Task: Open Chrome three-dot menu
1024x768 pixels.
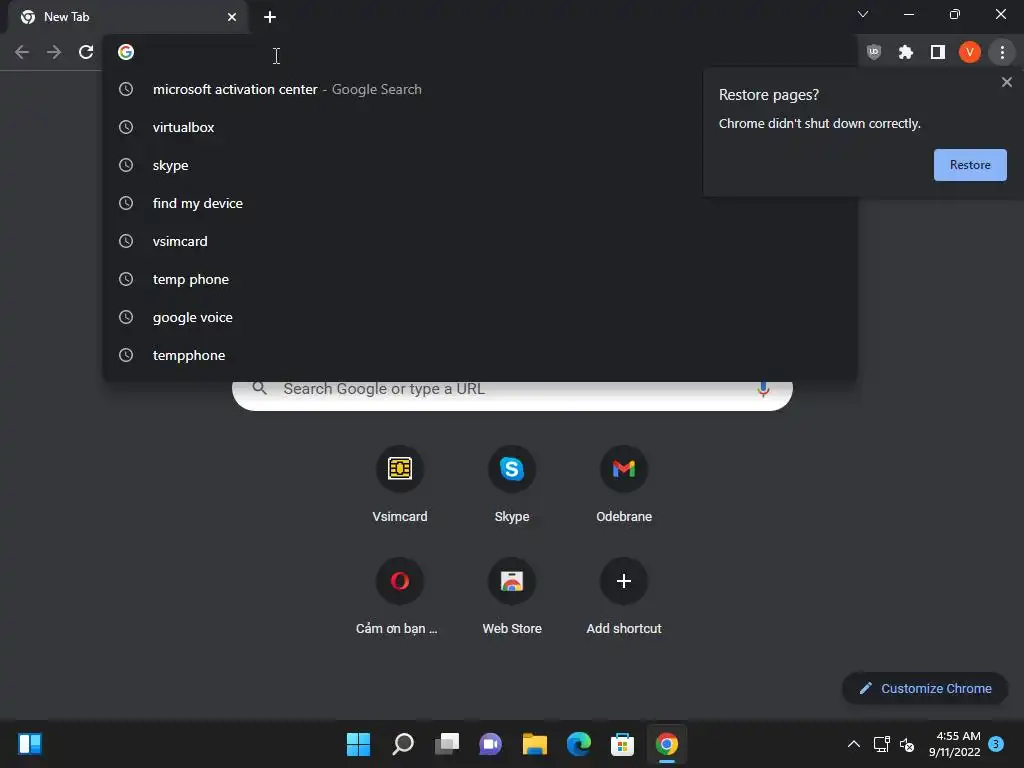Action: [x=1002, y=52]
